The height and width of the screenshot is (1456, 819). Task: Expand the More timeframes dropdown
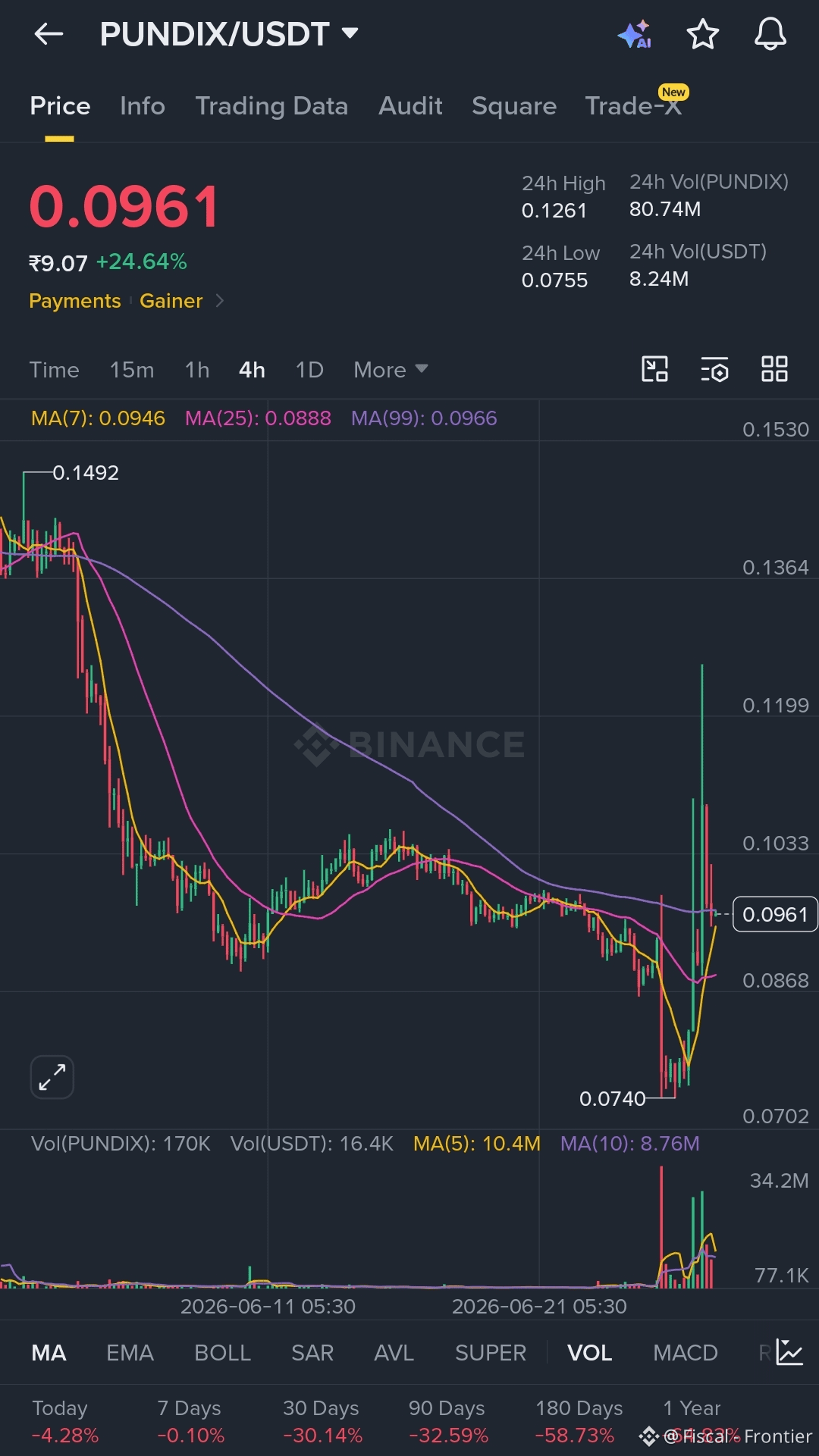391,370
